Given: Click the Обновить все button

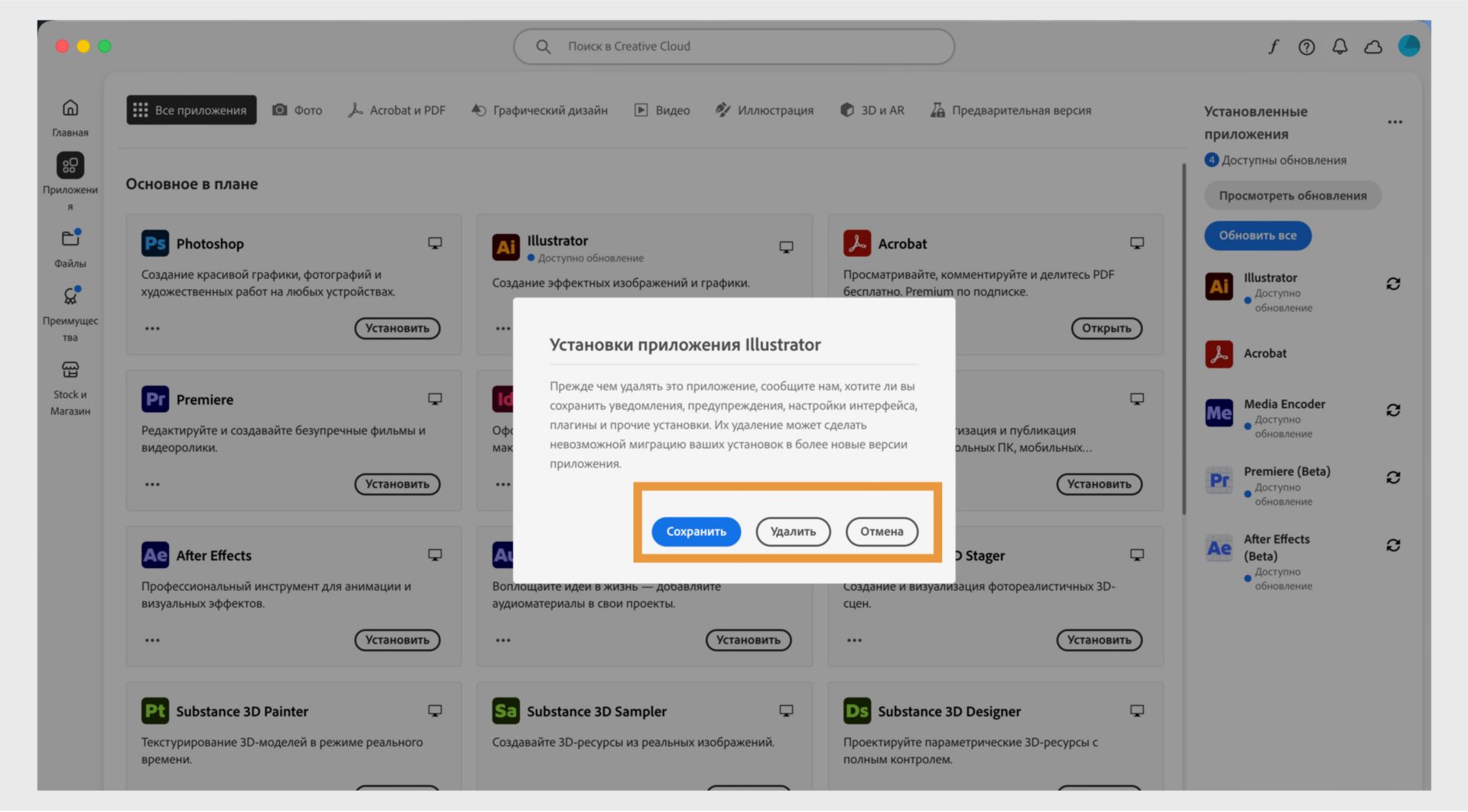Looking at the screenshot, I should pos(1258,235).
